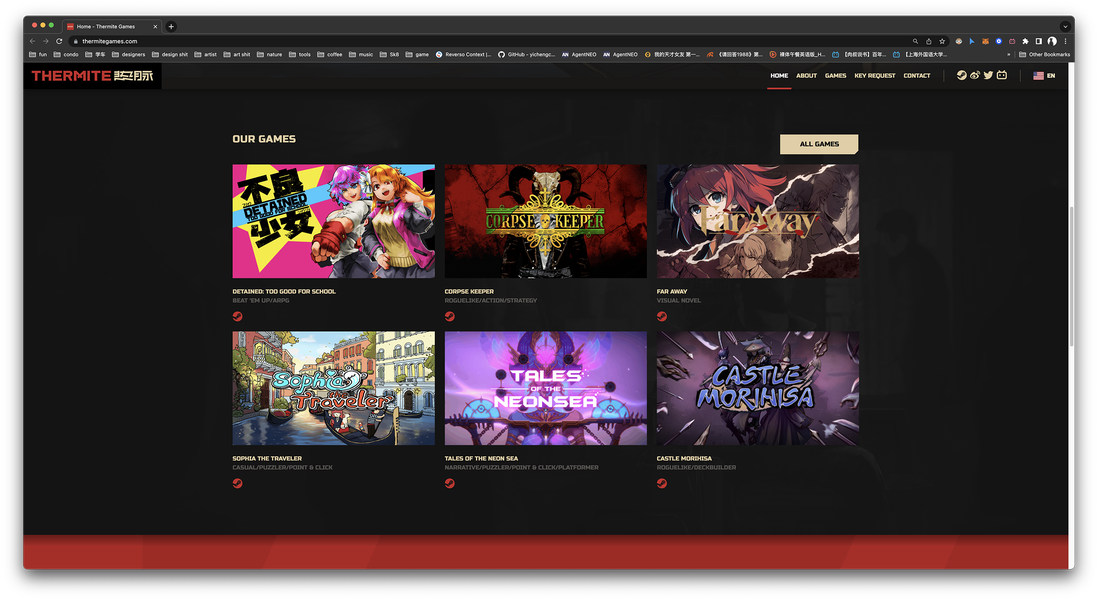Image resolution: width=1098 pixels, height=600 pixels.
Task: Open the Detained: Too Good for School thumbnail
Action: tap(333, 221)
